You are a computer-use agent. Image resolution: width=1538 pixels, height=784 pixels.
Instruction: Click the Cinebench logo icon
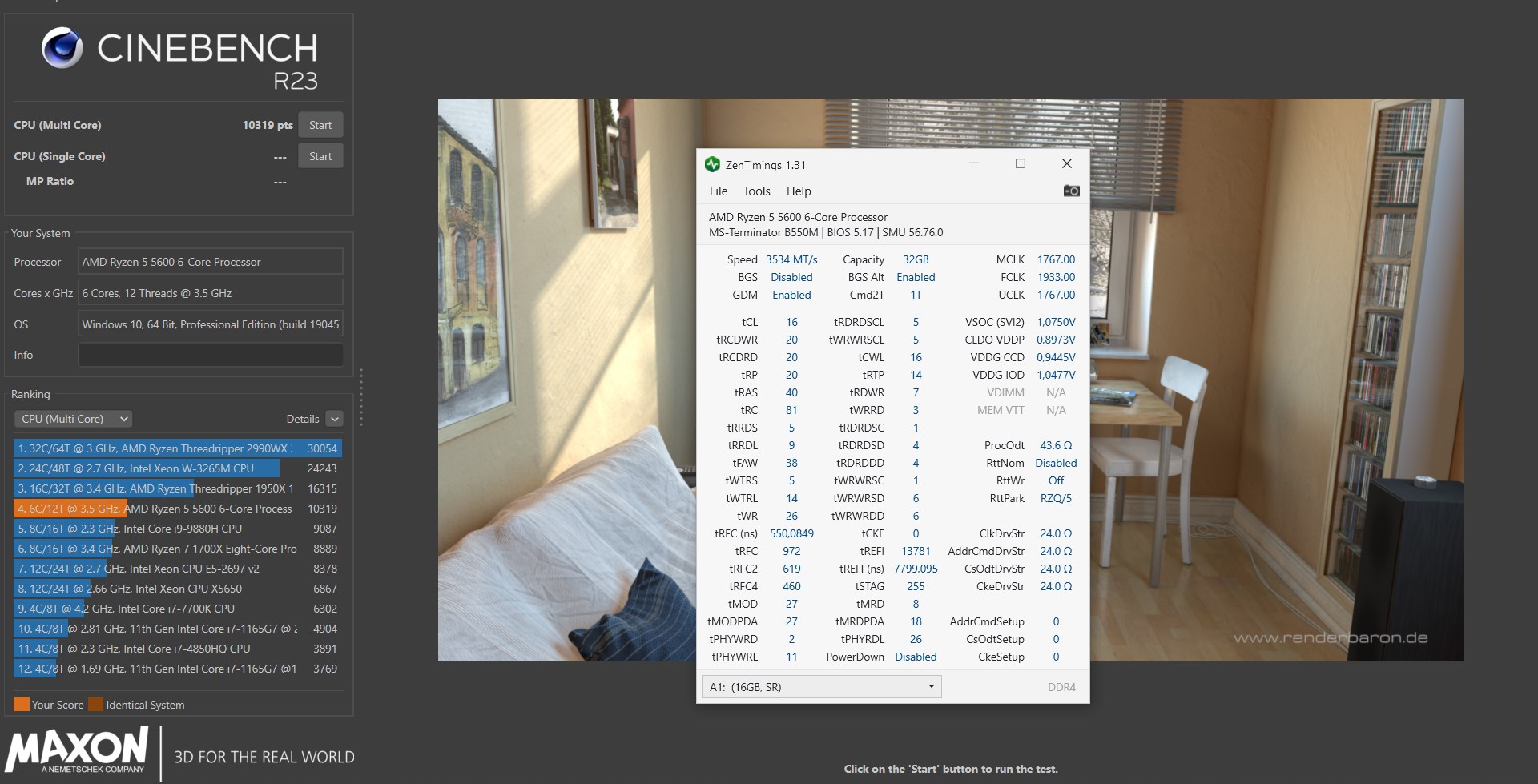62,47
